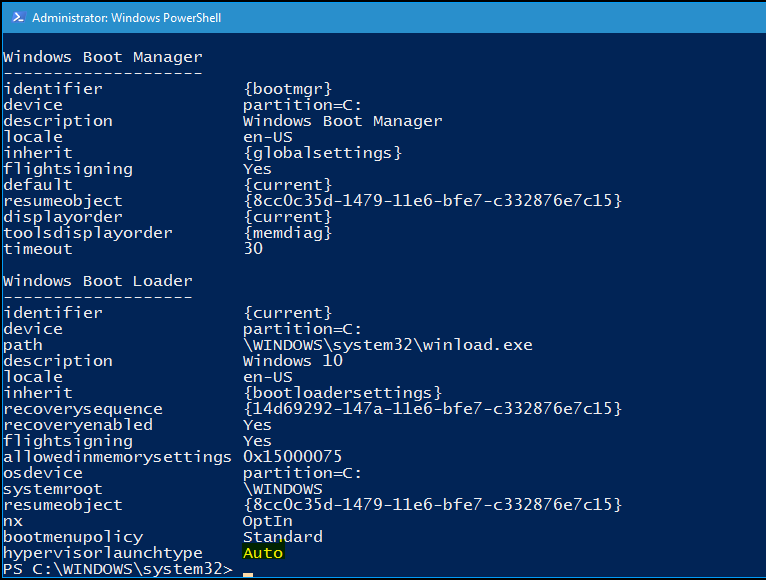Click the PowerShell icon in the title bar
This screenshot has height=580, width=766.
(17, 17)
